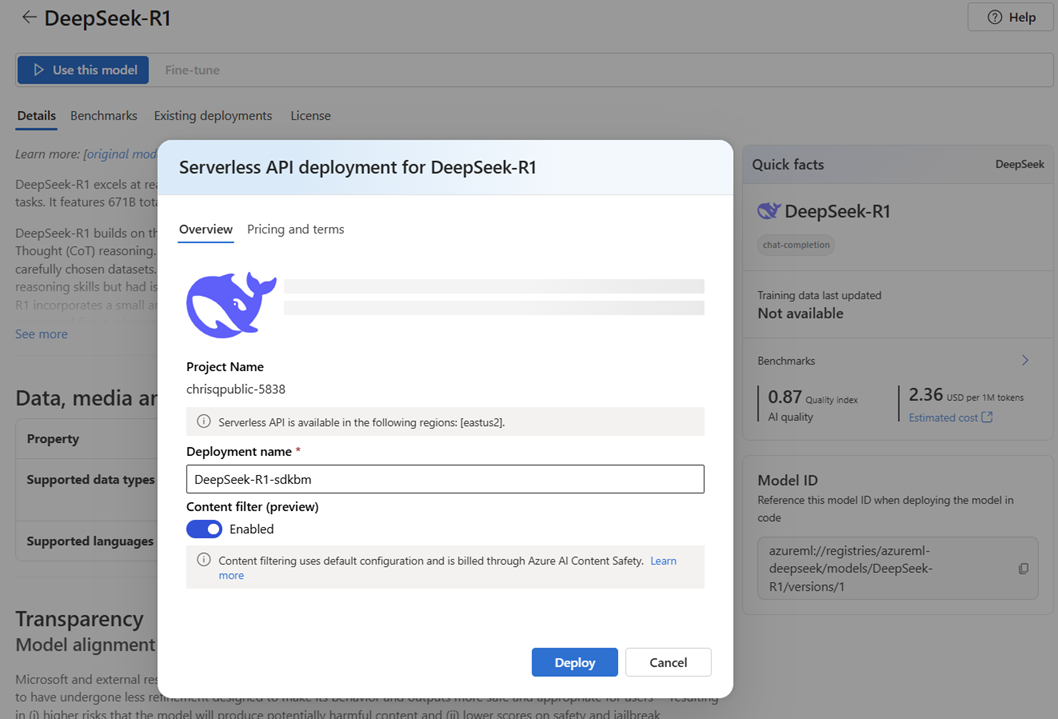Image resolution: width=1058 pixels, height=719 pixels.
Task: Click the Deployment name input field
Action: click(x=445, y=479)
